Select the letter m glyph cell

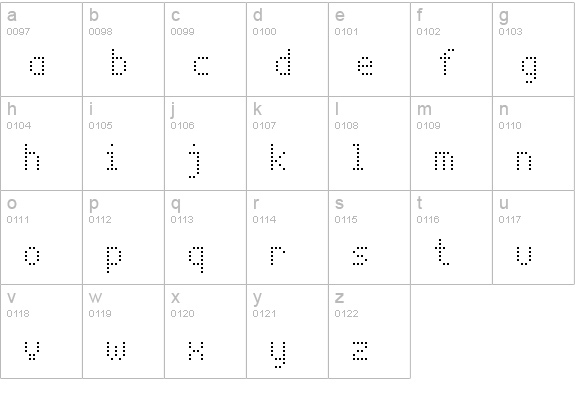pos(451,143)
